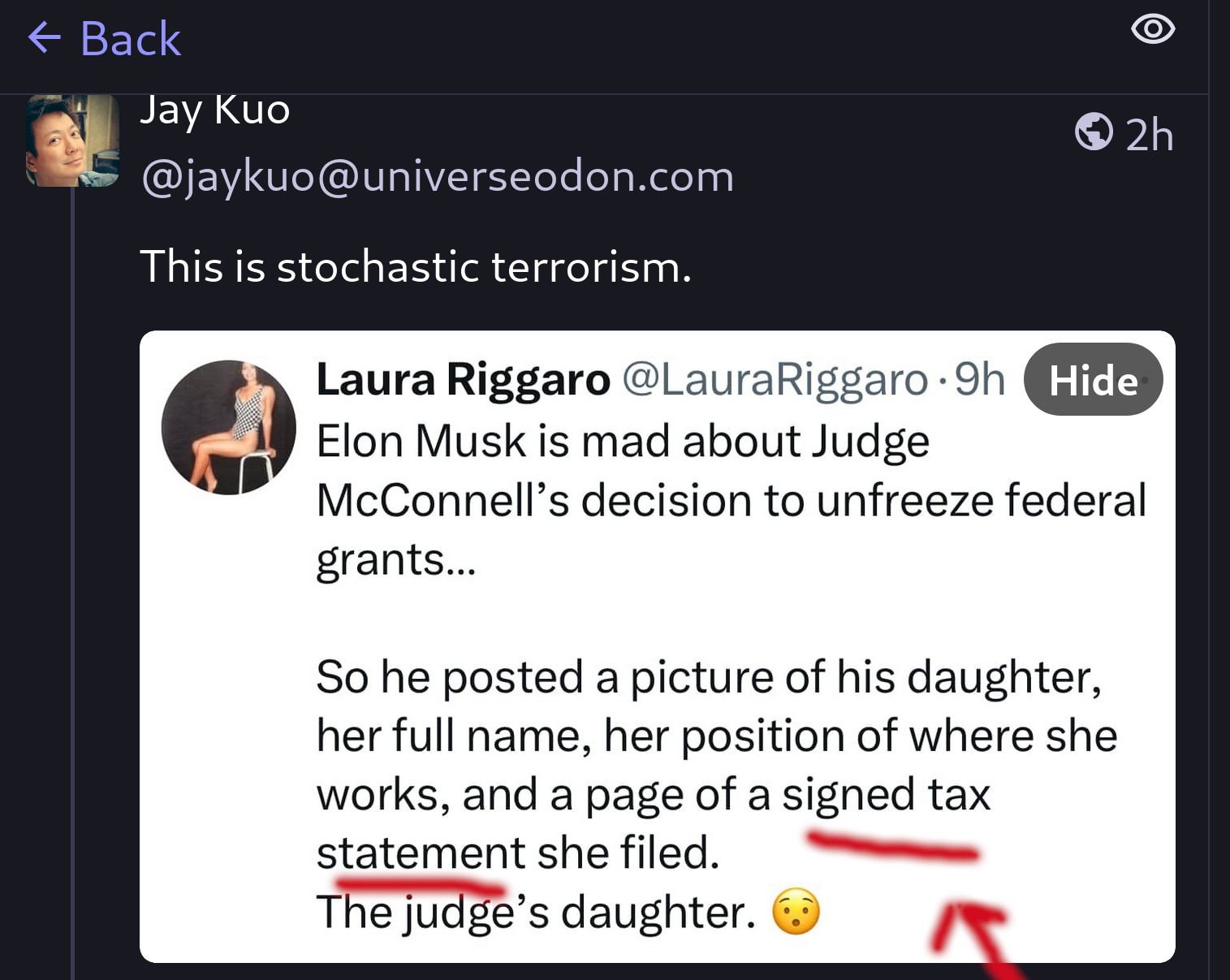The height and width of the screenshot is (980, 1230).
Task: Go back via the Back label
Action: coord(130,39)
